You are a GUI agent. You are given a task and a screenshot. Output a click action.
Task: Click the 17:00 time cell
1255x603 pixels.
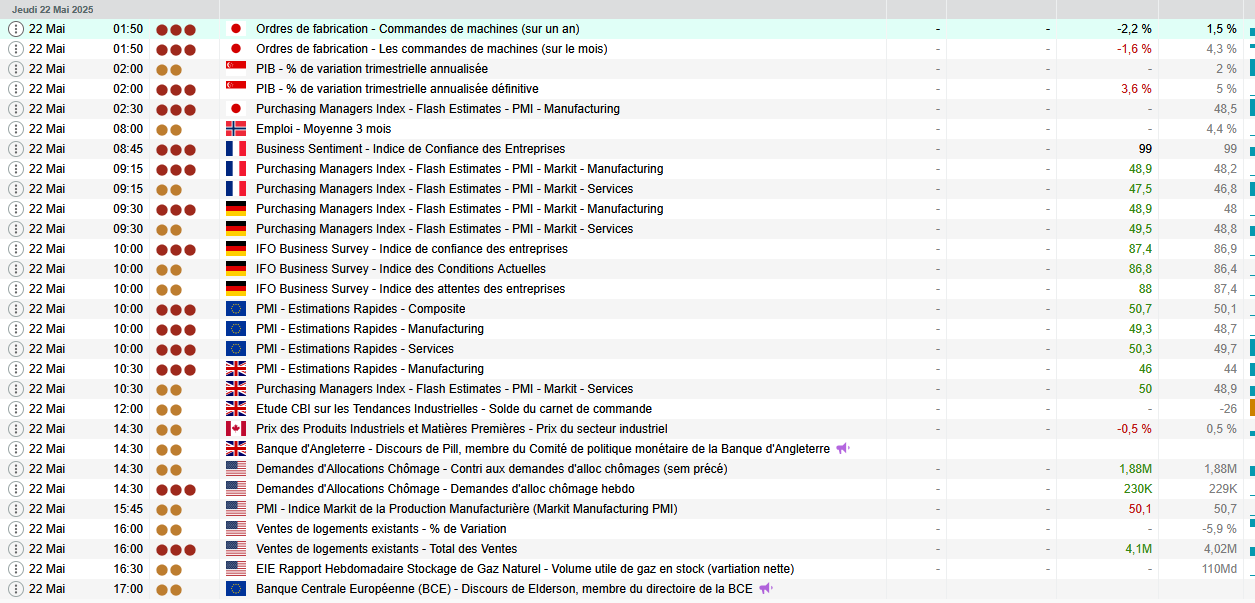pyautogui.click(x=128, y=589)
